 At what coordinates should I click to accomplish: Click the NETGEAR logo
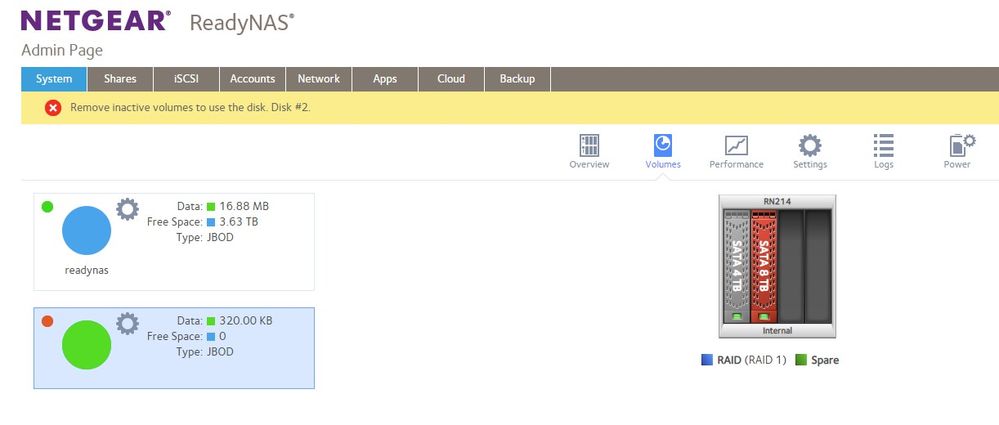[96, 20]
